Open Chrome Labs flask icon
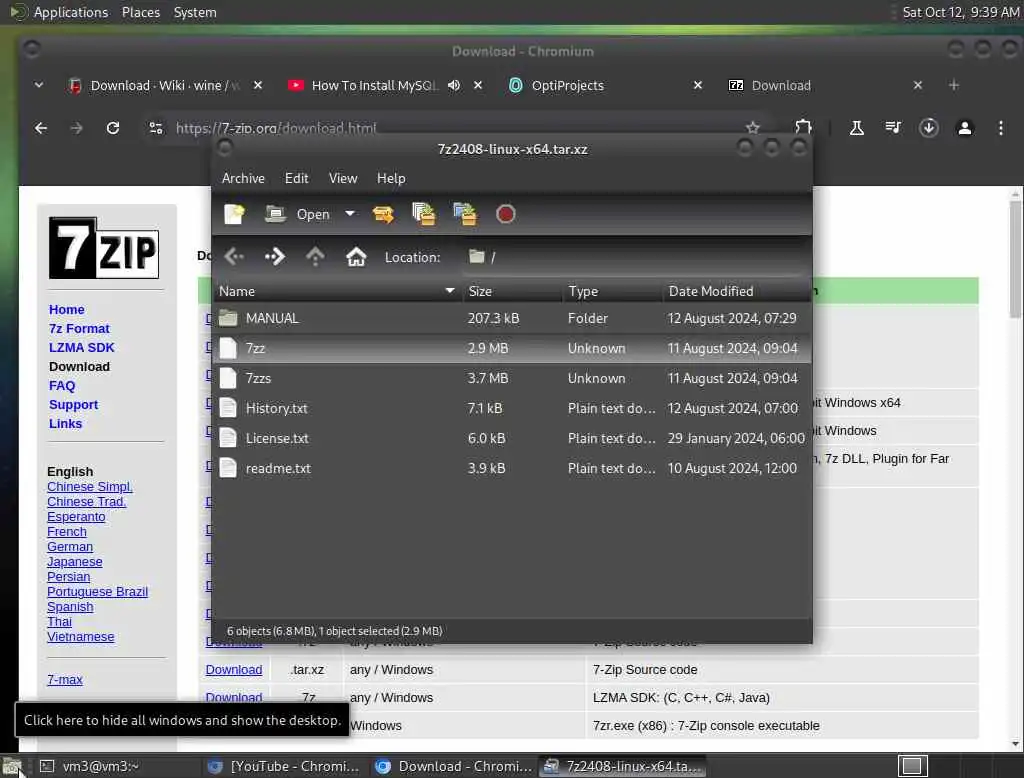Image resolution: width=1024 pixels, height=778 pixels. pos(856,128)
